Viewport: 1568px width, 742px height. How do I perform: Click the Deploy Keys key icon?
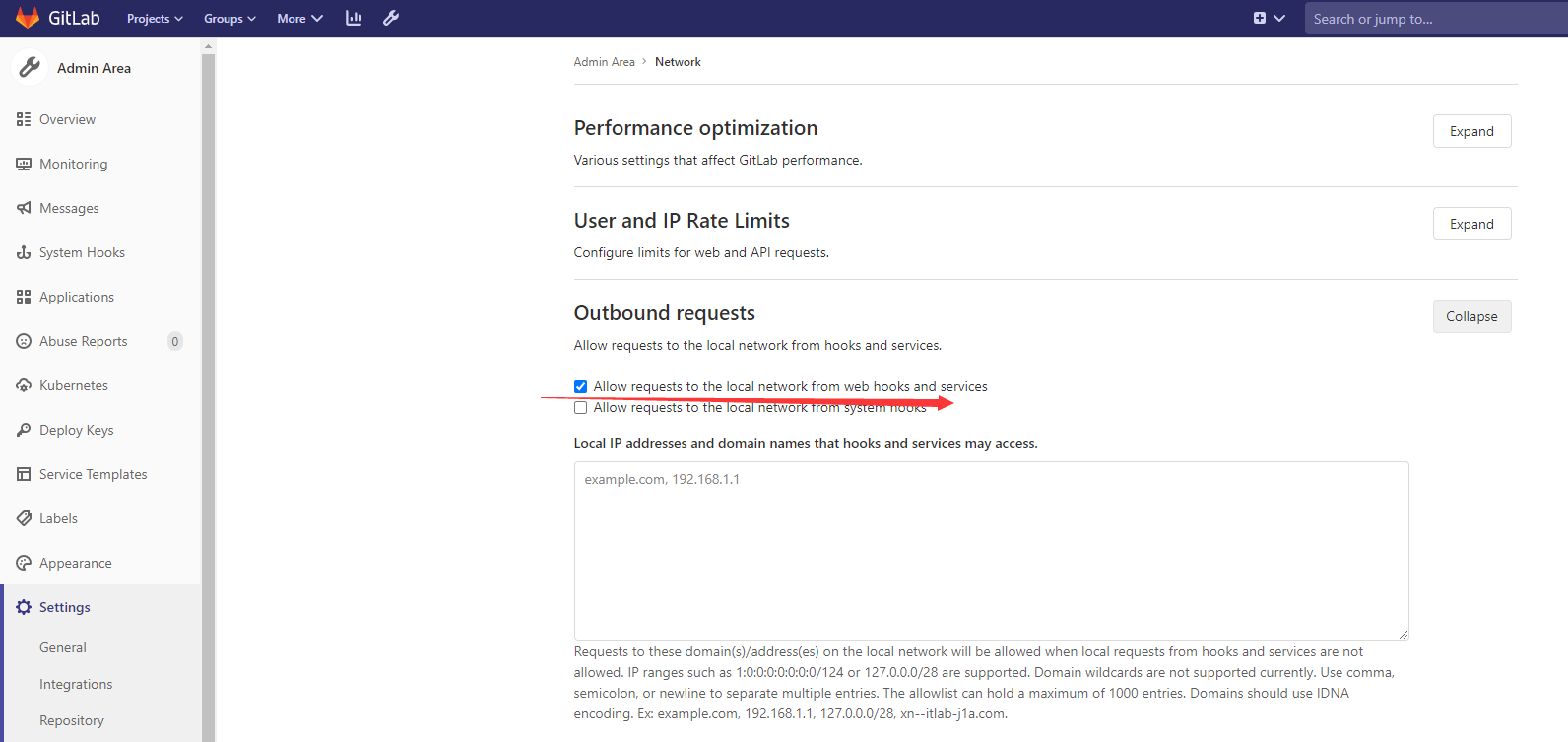24,430
